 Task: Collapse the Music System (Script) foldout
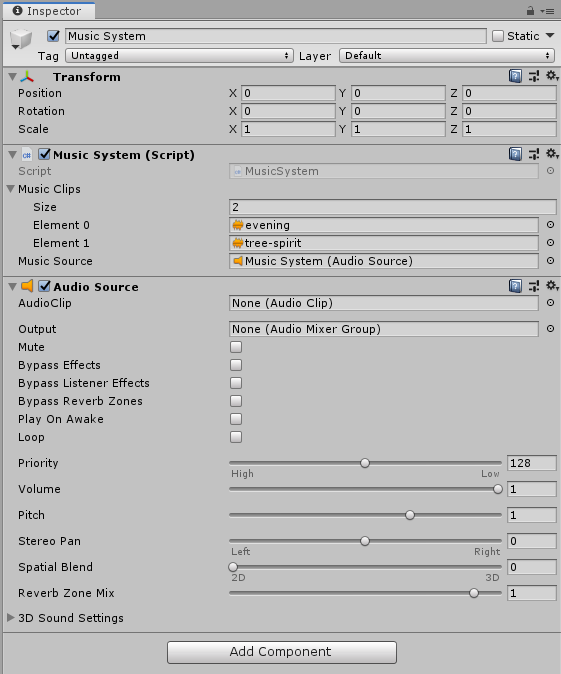[x=12, y=155]
